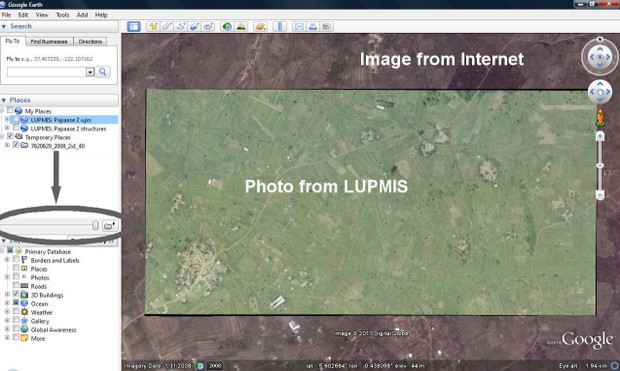620x371 pixels.
Task: Expand the LUPMIS: Papaase 2 structures item
Action: (x=7, y=128)
